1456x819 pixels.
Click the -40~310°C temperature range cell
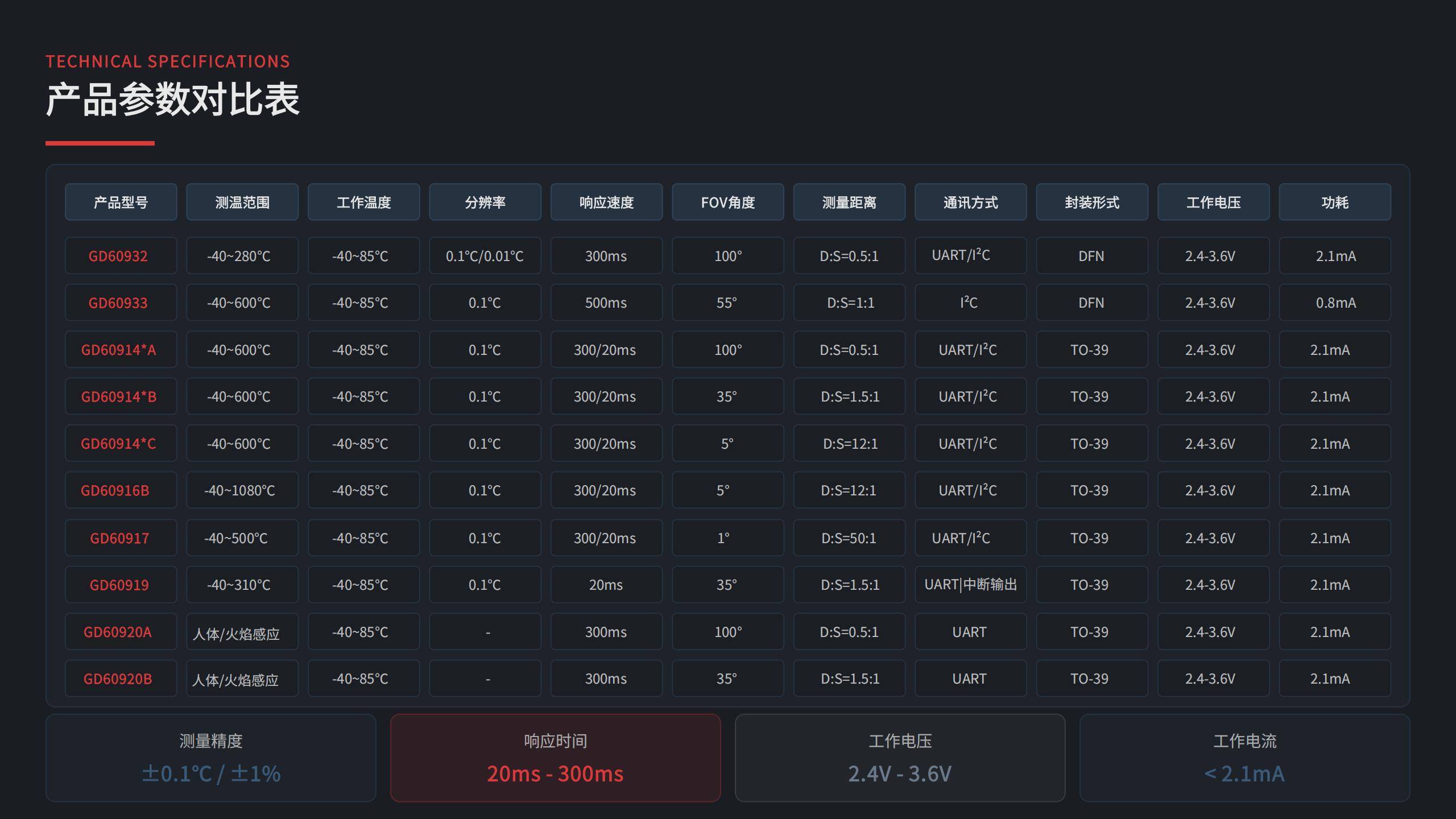coord(242,585)
